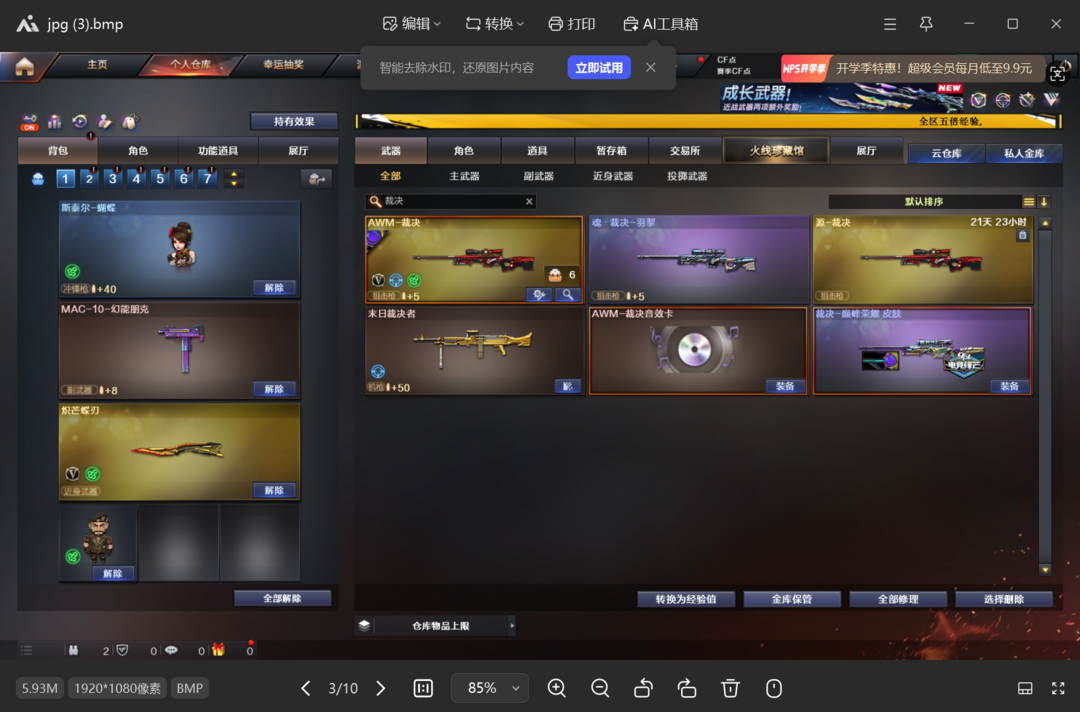Toggle sort direction yellow arrow
The height and width of the screenshot is (712, 1080).
(1044, 202)
